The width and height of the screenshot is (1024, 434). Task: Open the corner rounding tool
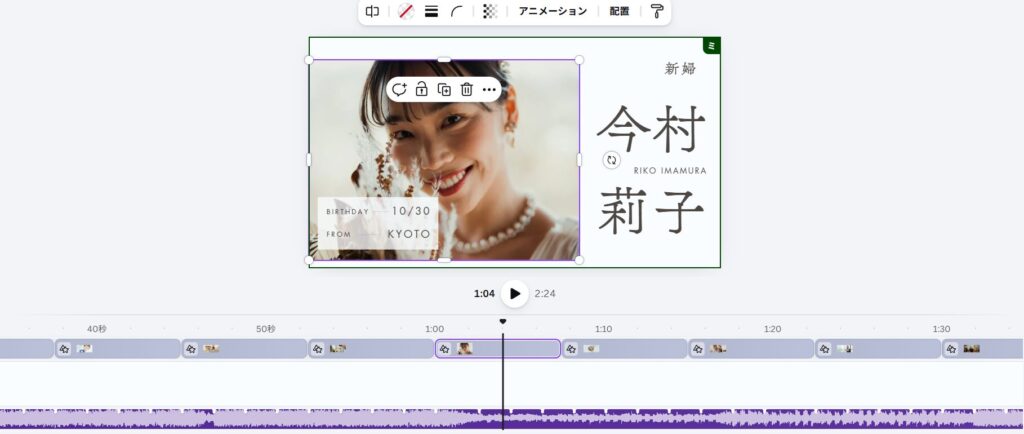pos(457,12)
